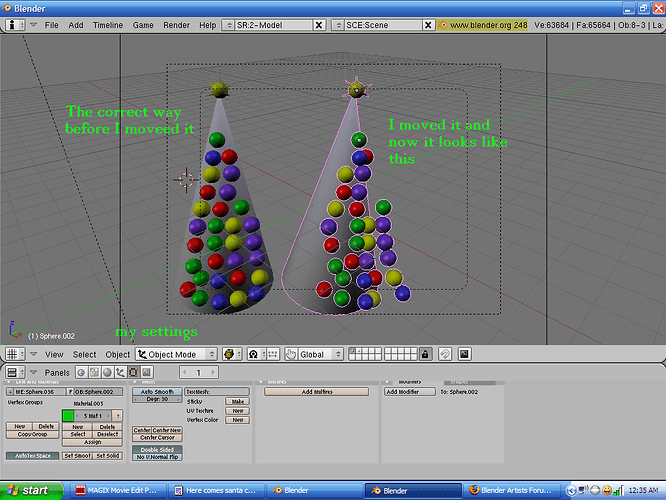Click the Set Solid button
This screenshot has width=666, height=500.
[107, 456]
